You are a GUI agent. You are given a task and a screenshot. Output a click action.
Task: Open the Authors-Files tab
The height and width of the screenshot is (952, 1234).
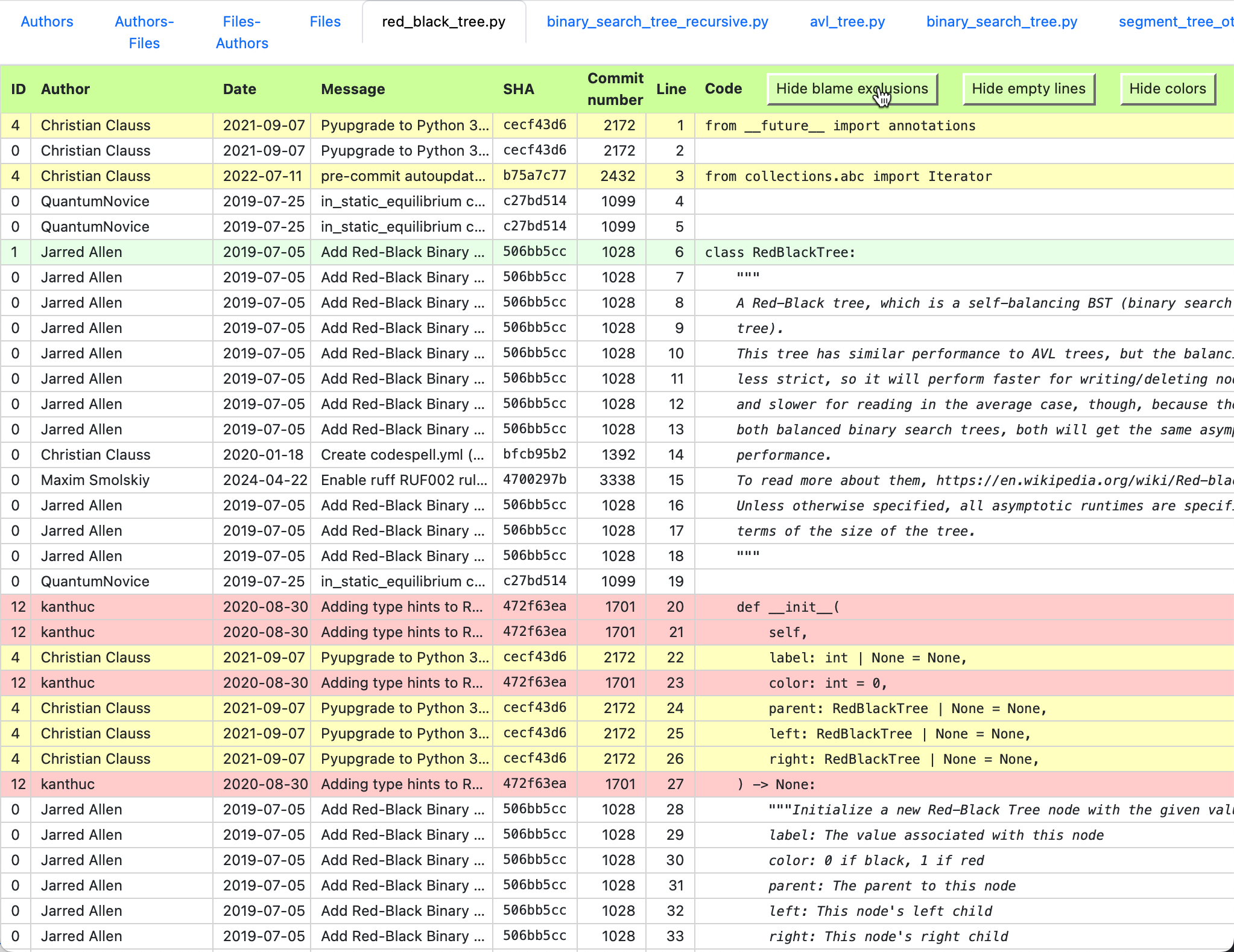[x=144, y=33]
